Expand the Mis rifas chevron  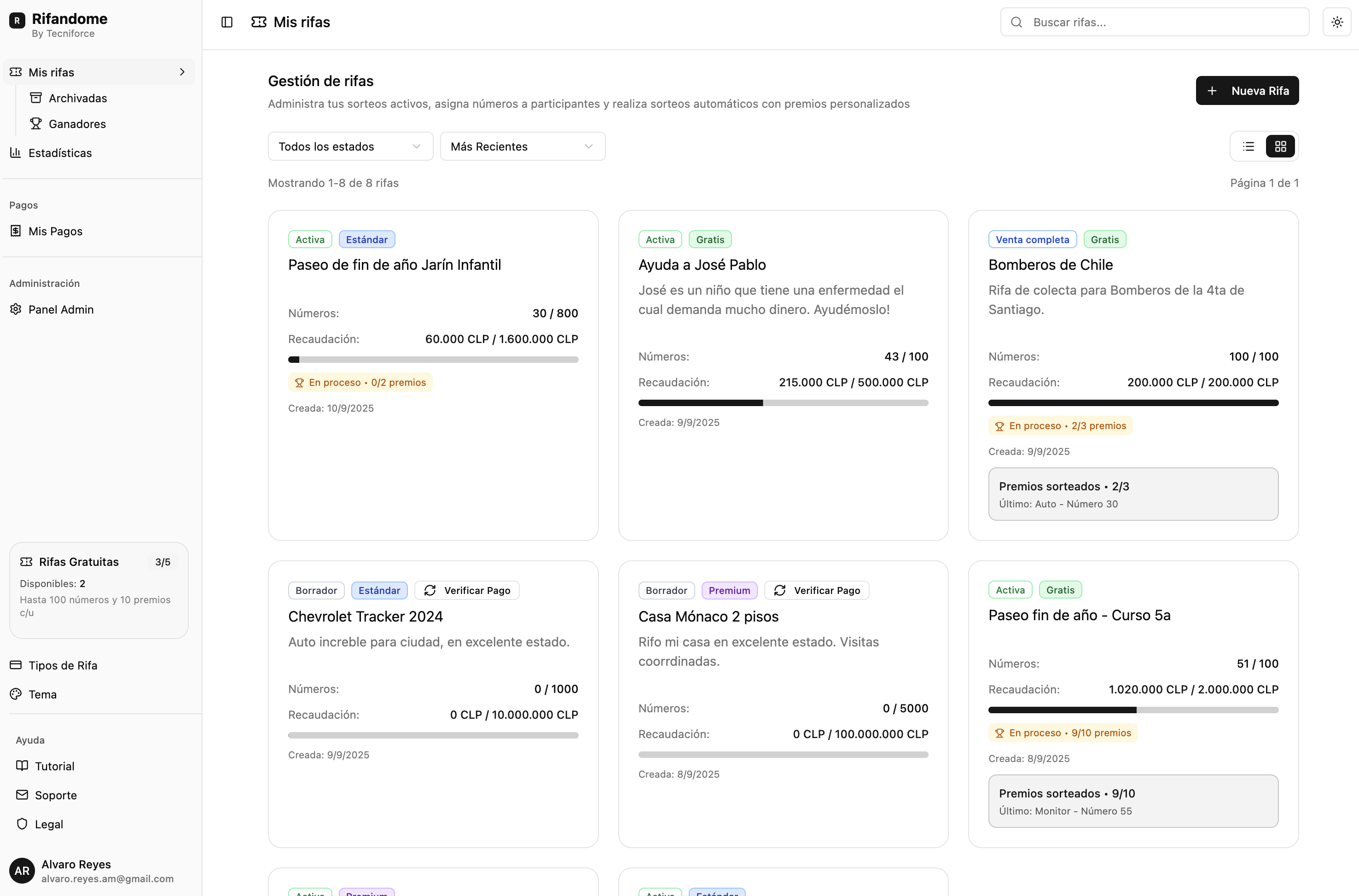[182, 72]
